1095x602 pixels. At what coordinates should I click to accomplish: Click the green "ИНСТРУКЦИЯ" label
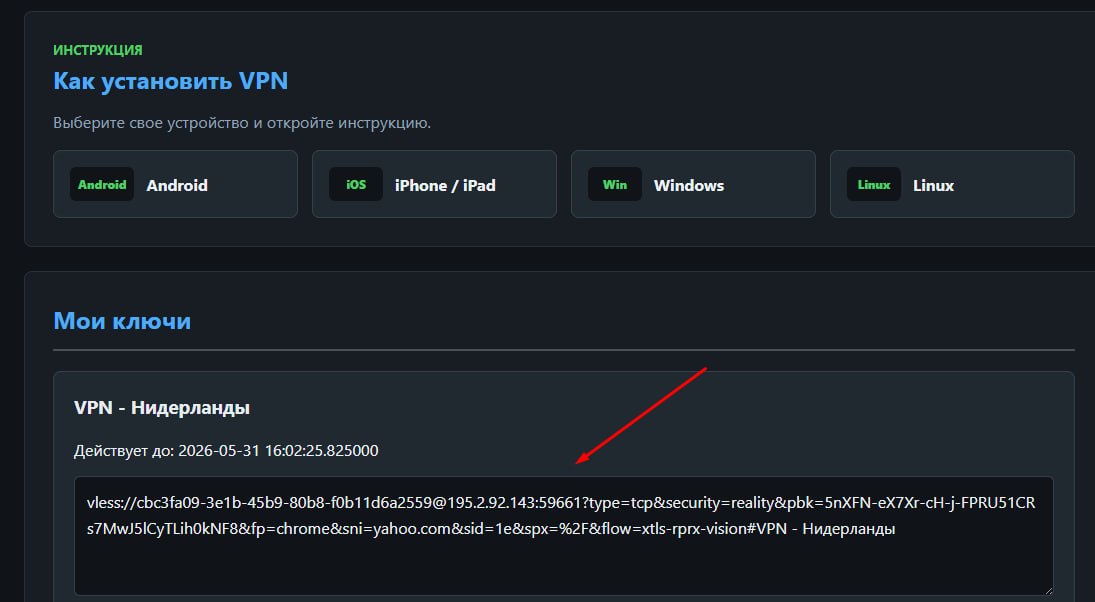(98, 50)
